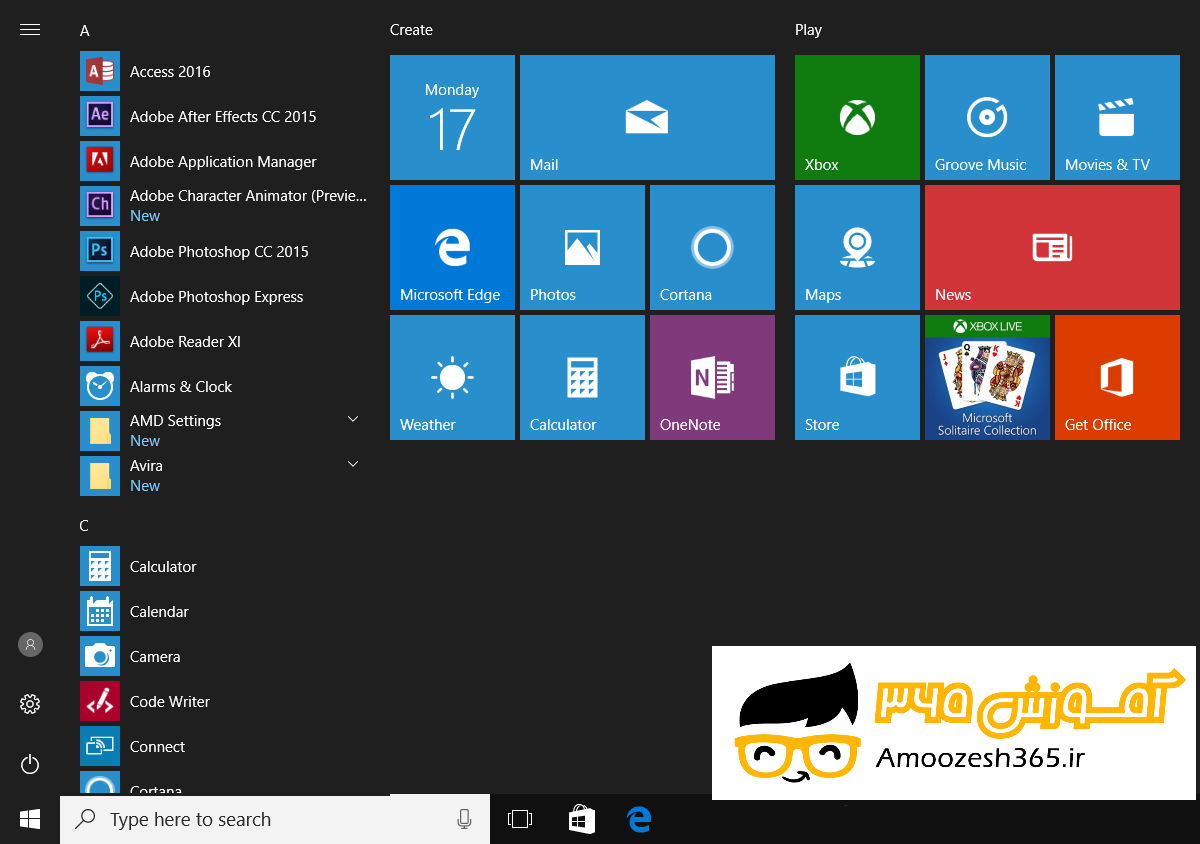Expand the AMD Settings folder chevron
Image resolution: width=1200 pixels, height=844 pixels.
click(x=353, y=419)
